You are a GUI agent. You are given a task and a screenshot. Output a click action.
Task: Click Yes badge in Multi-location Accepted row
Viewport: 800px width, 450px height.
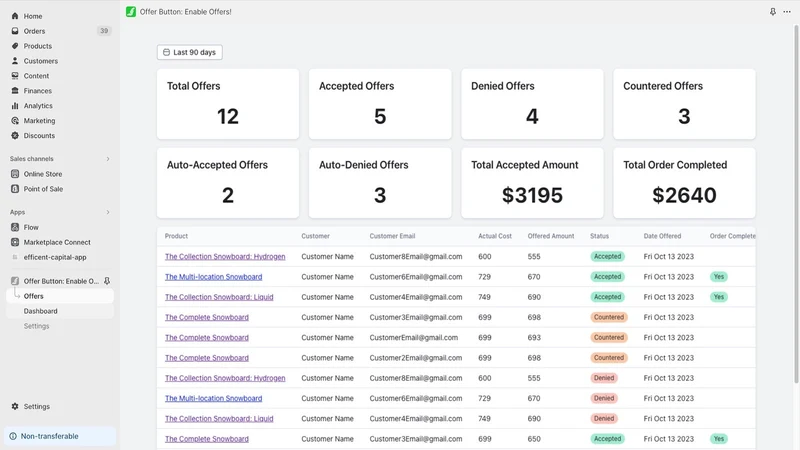(719, 277)
